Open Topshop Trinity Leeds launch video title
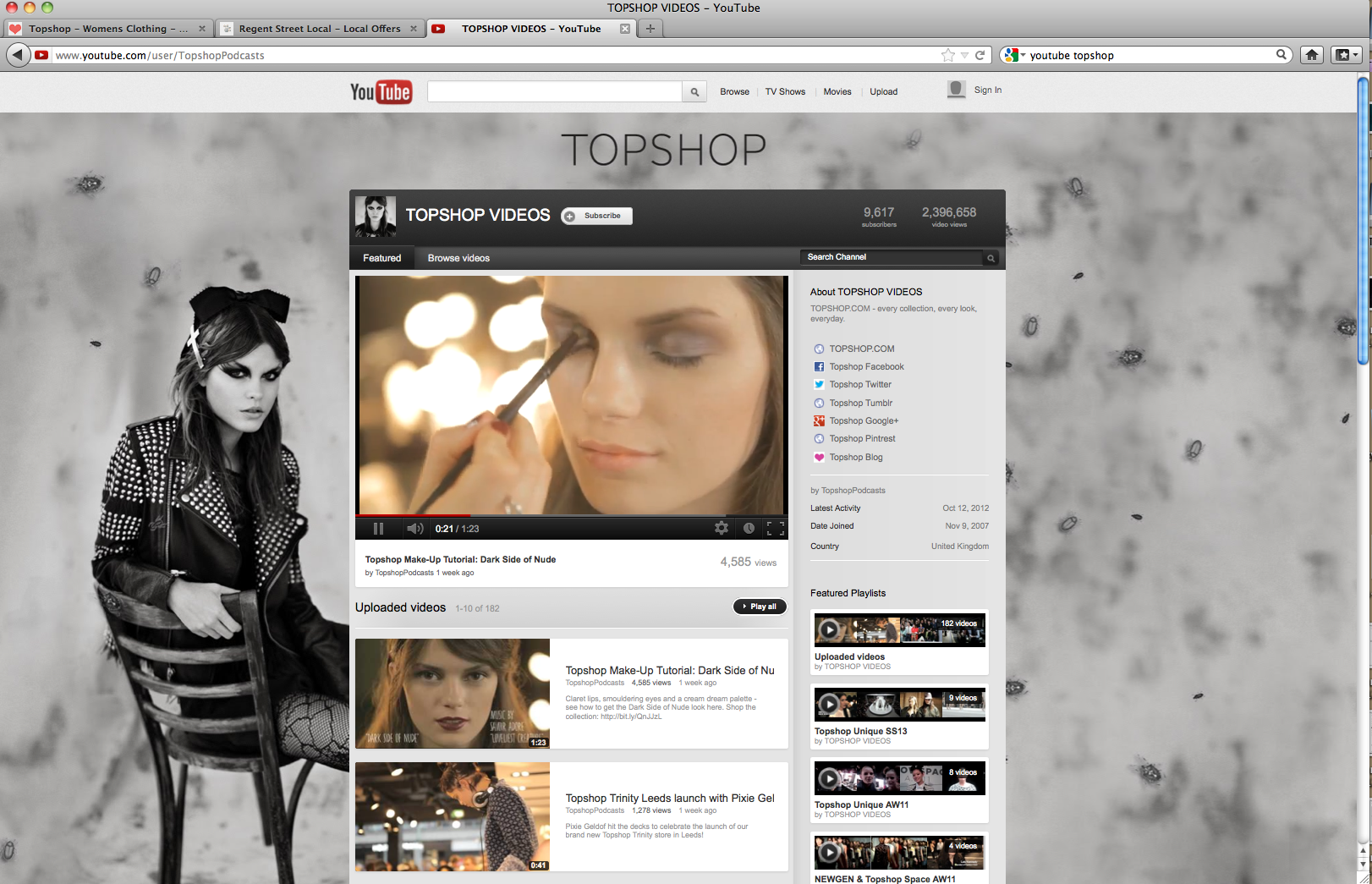Viewport: 1372px width, 884px height. 670,798
